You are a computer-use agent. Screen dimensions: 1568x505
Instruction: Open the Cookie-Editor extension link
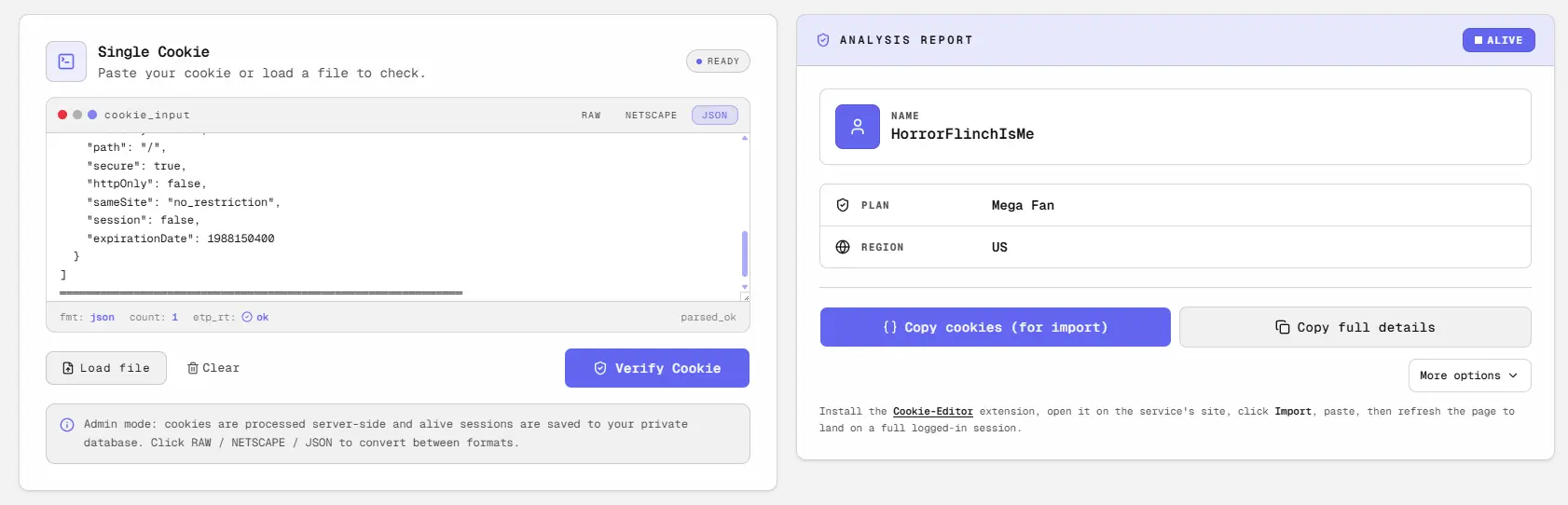point(932,411)
